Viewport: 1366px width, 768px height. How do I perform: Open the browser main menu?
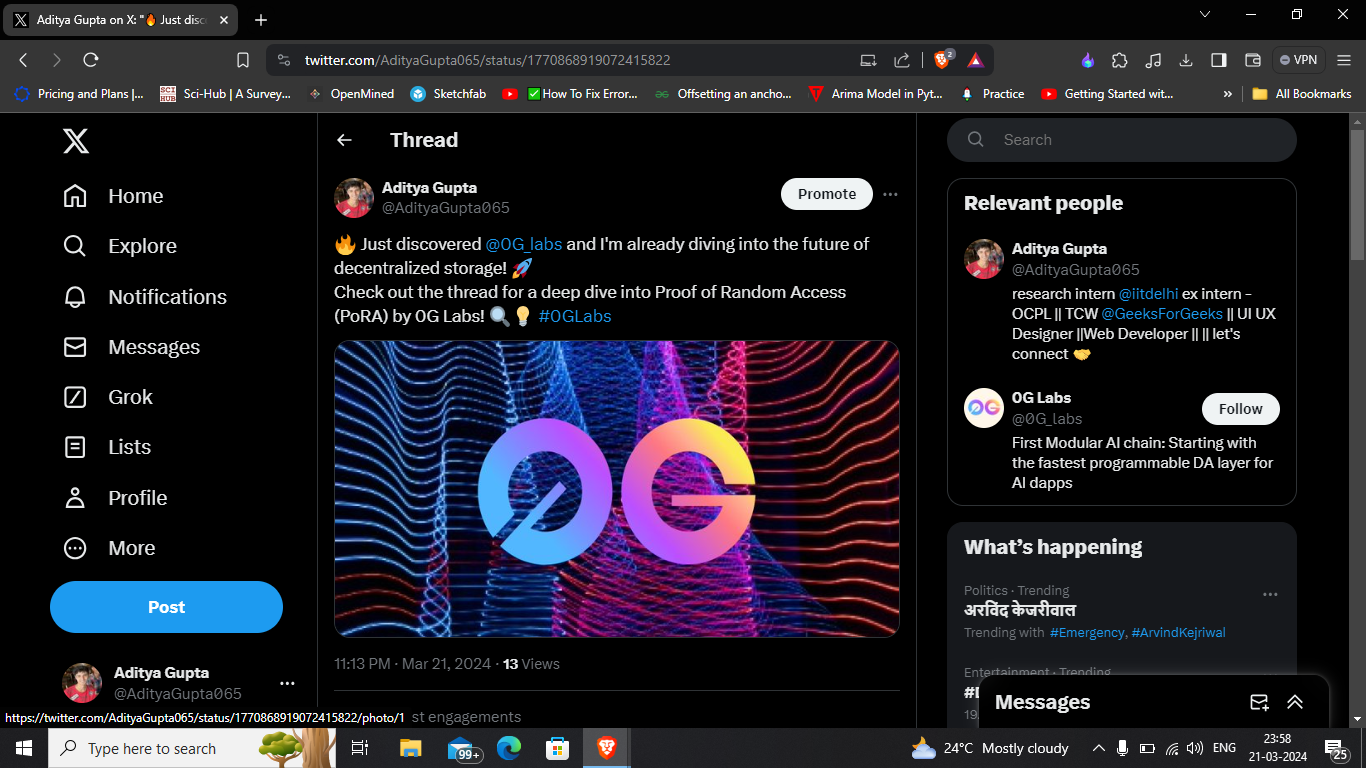pos(1345,60)
